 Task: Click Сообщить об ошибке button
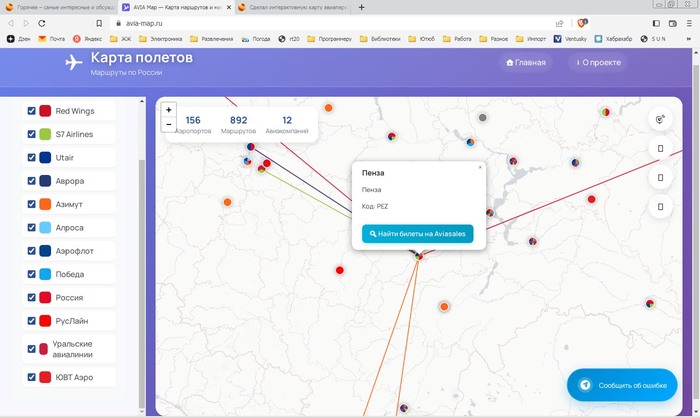(x=622, y=385)
